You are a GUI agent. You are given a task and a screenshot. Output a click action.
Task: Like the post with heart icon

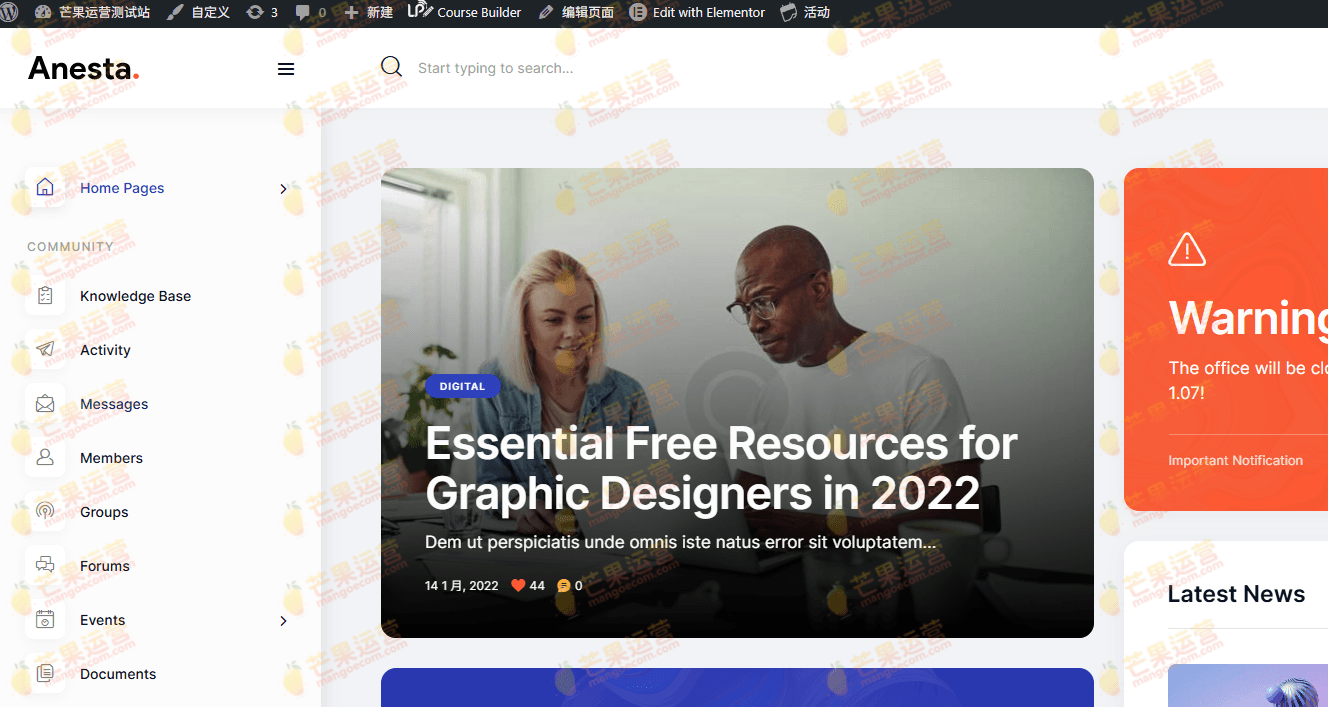518,585
